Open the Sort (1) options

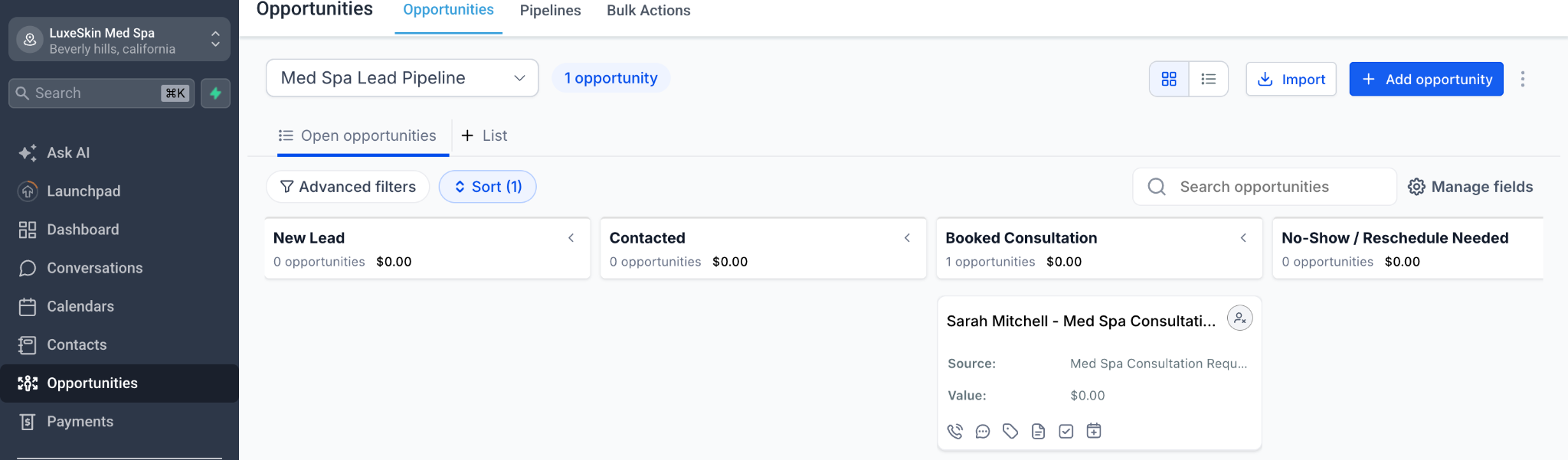pyautogui.click(x=487, y=187)
